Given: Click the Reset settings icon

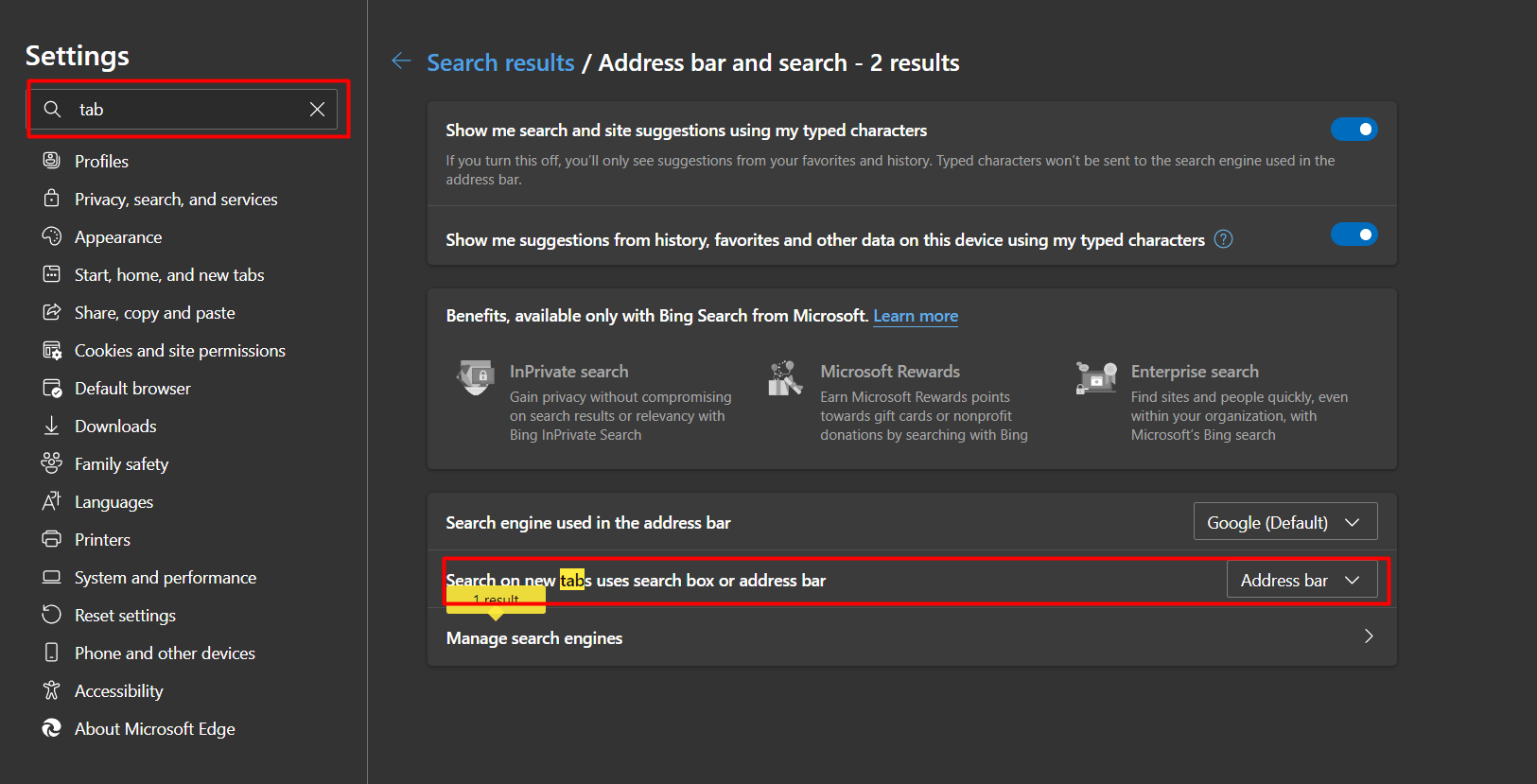Looking at the screenshot, I should tap(52, 615).
